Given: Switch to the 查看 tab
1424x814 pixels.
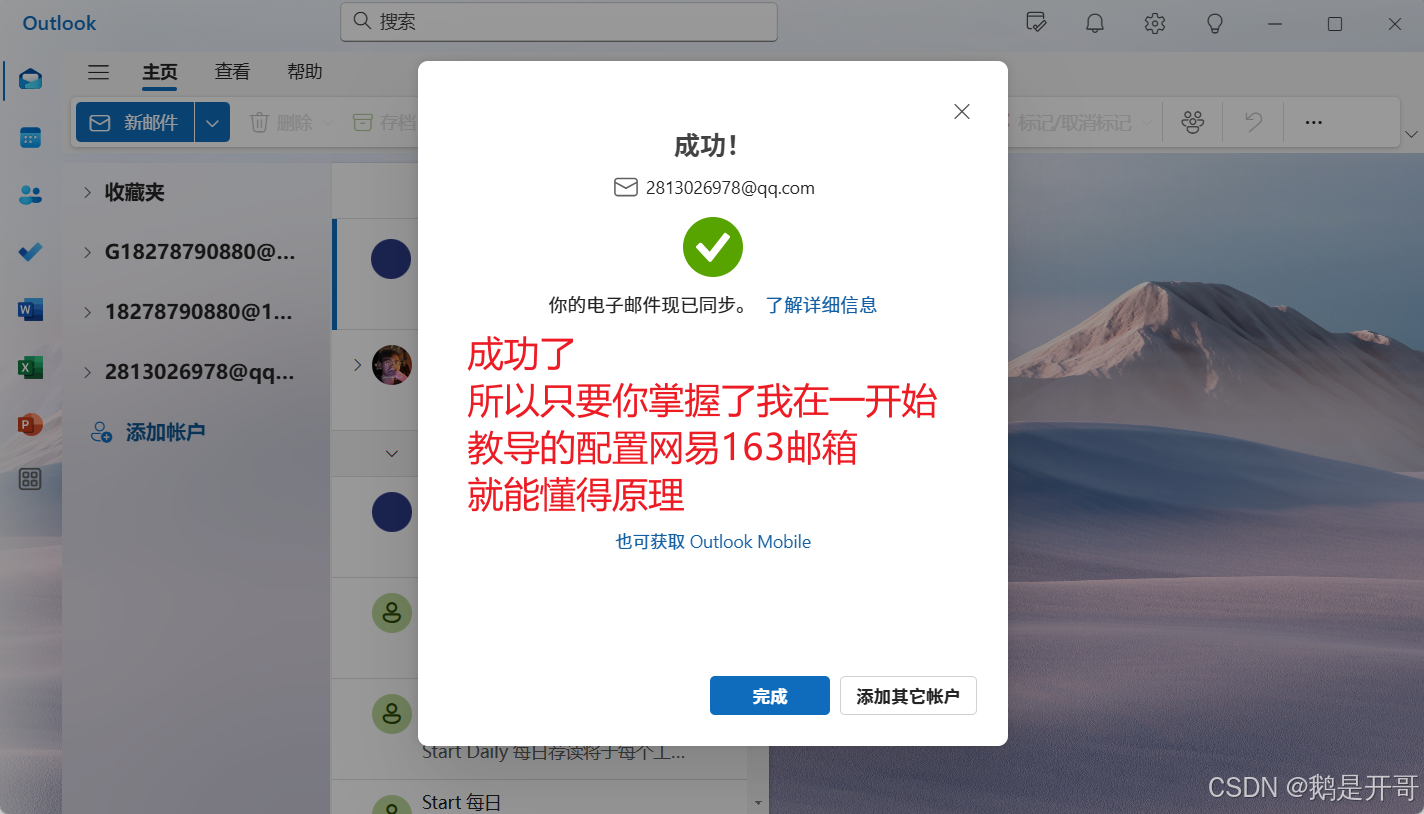Looking at the screenshot, I should pos(232,72).
